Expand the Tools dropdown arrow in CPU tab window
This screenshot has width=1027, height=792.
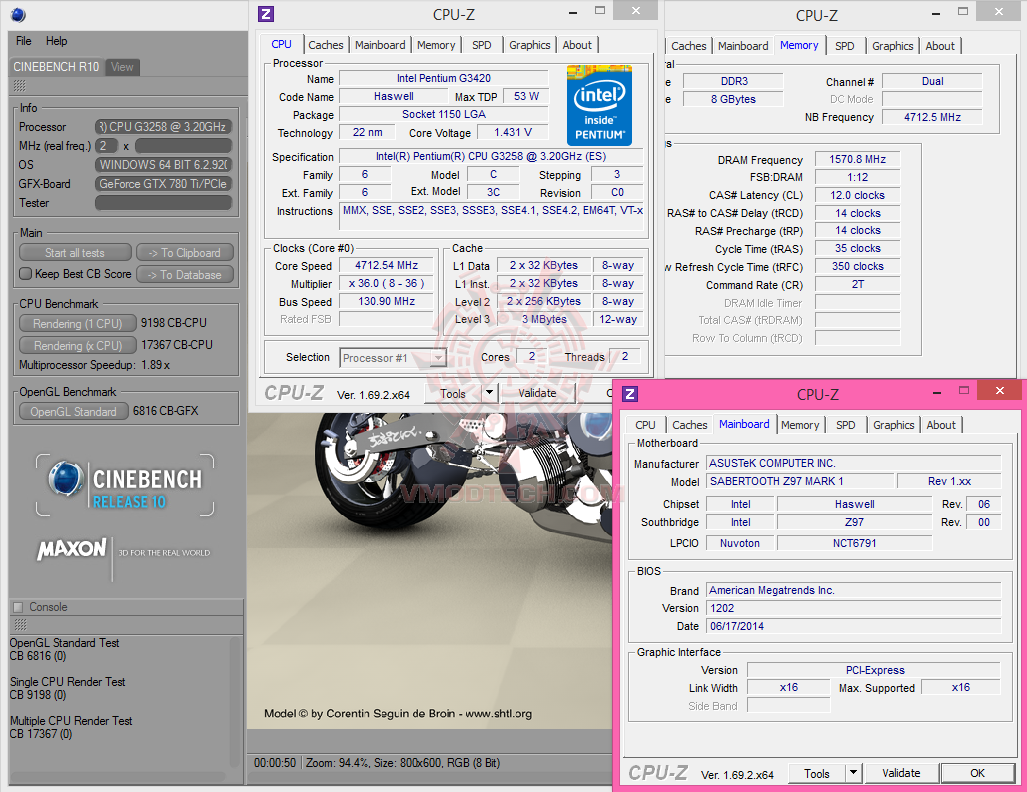(489, 393)
